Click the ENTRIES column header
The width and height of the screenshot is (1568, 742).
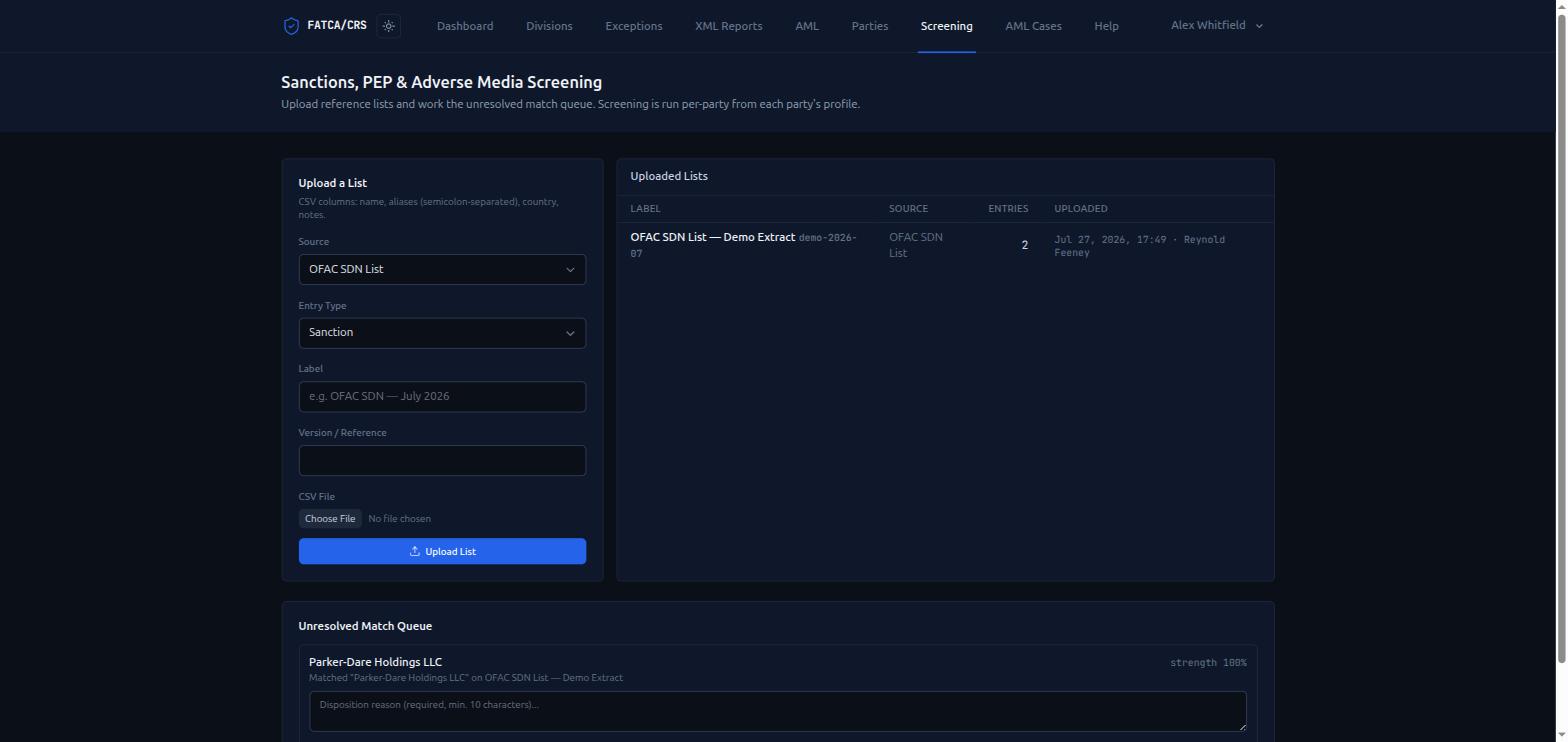[1008, 208]
